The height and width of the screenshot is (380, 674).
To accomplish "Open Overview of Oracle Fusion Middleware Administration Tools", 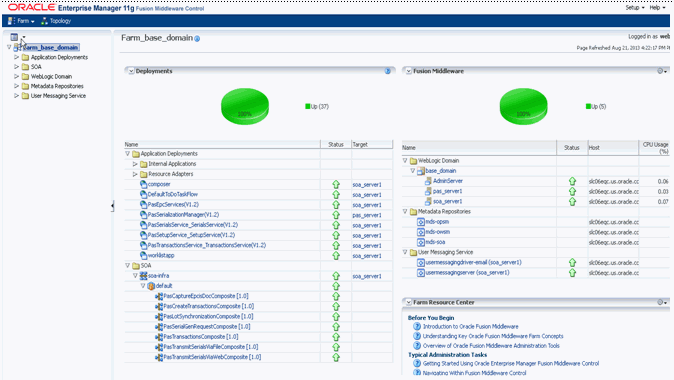I will 491,346.
